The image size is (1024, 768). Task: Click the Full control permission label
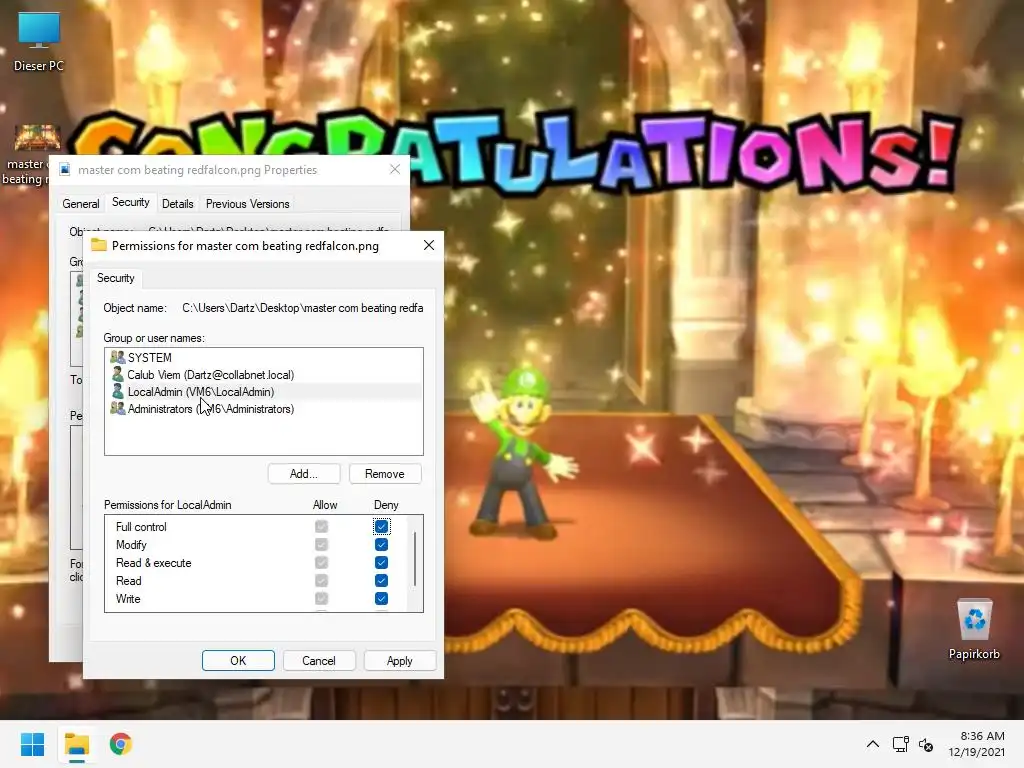tap(141, 526)
